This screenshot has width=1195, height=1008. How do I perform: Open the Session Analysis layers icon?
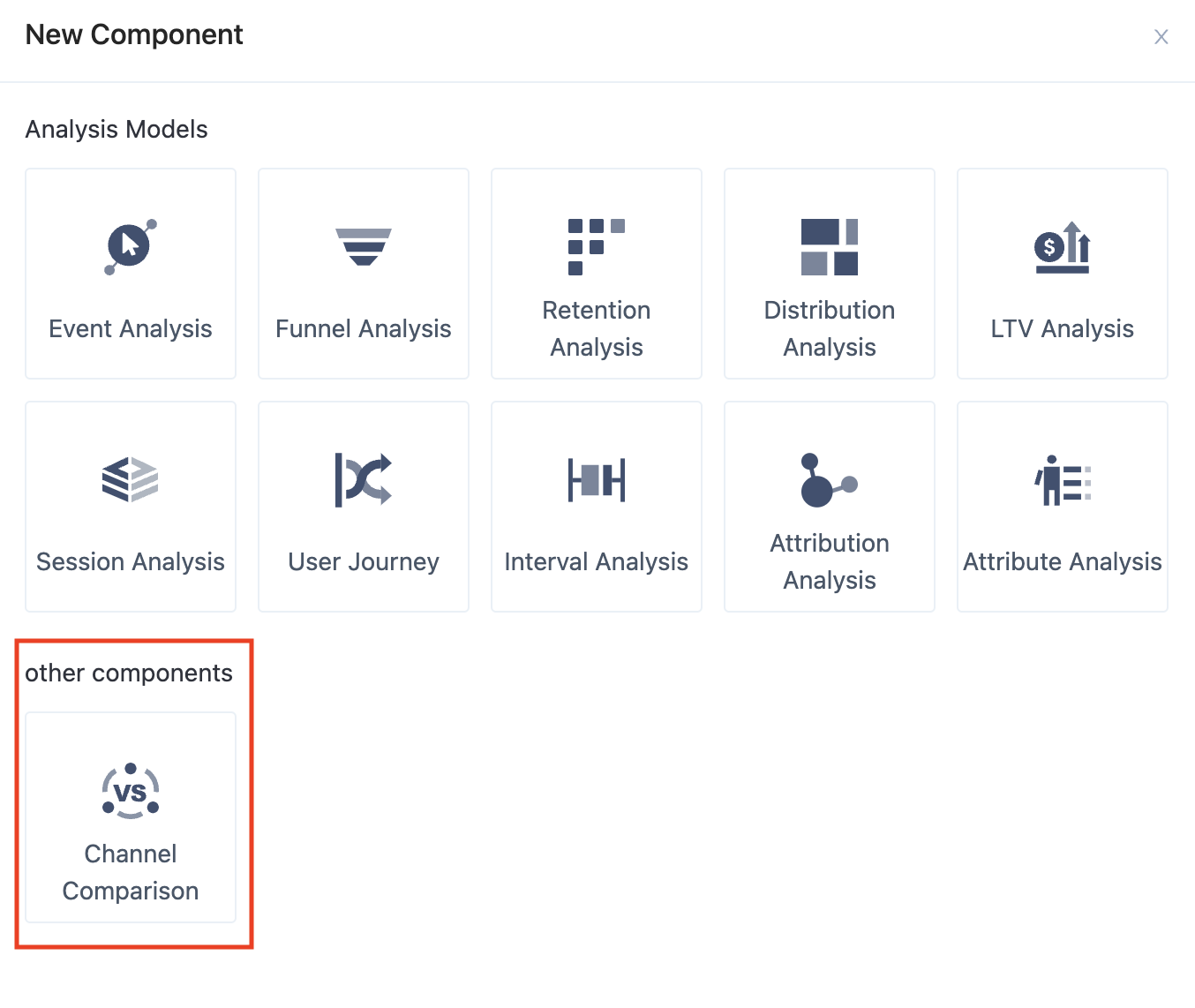click(130, 479)
